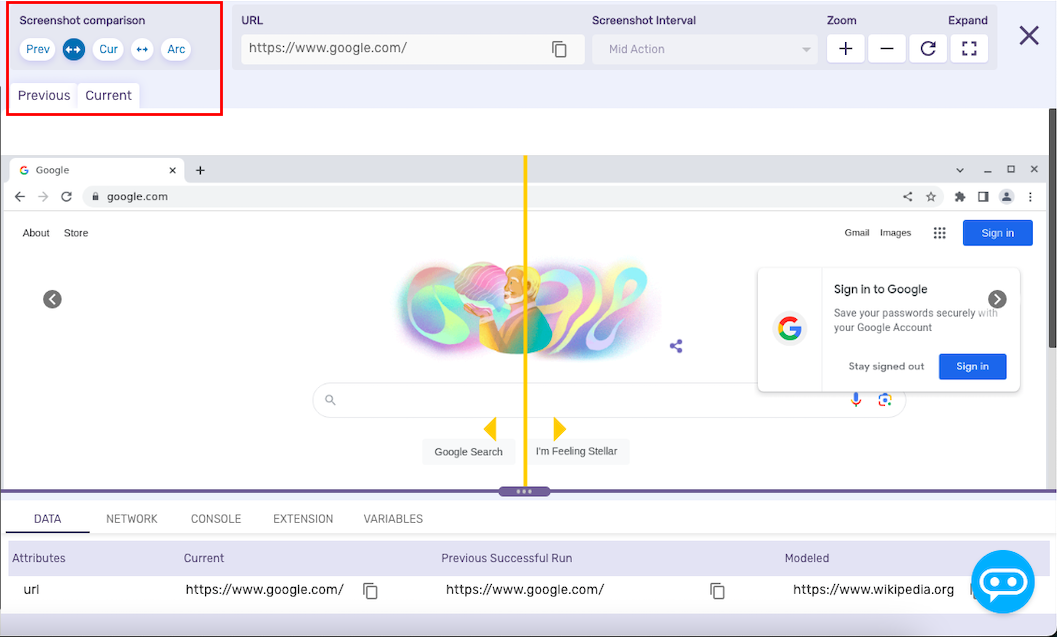The height and width of the screenshot is (637, 1057).
Task: Click the Previous Successful Run column header
Action: (506, 558)
